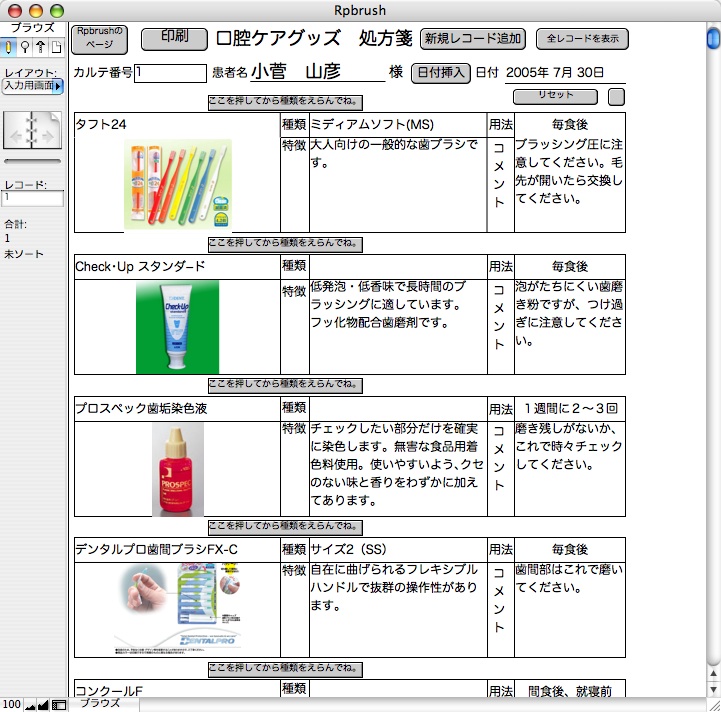Image resolution: width=721 pixels, height=712 pixels.
Task: Open the type chooser above タフト24
Action: click(x=285, y=103)
